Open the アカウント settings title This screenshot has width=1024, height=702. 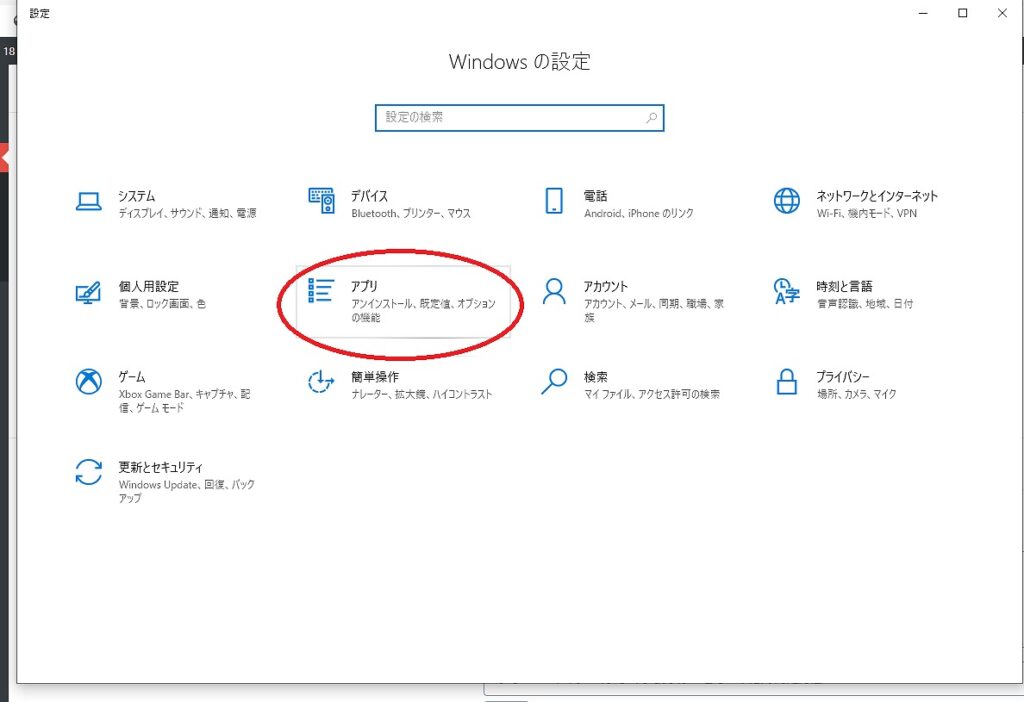click(x=605, y=287)
